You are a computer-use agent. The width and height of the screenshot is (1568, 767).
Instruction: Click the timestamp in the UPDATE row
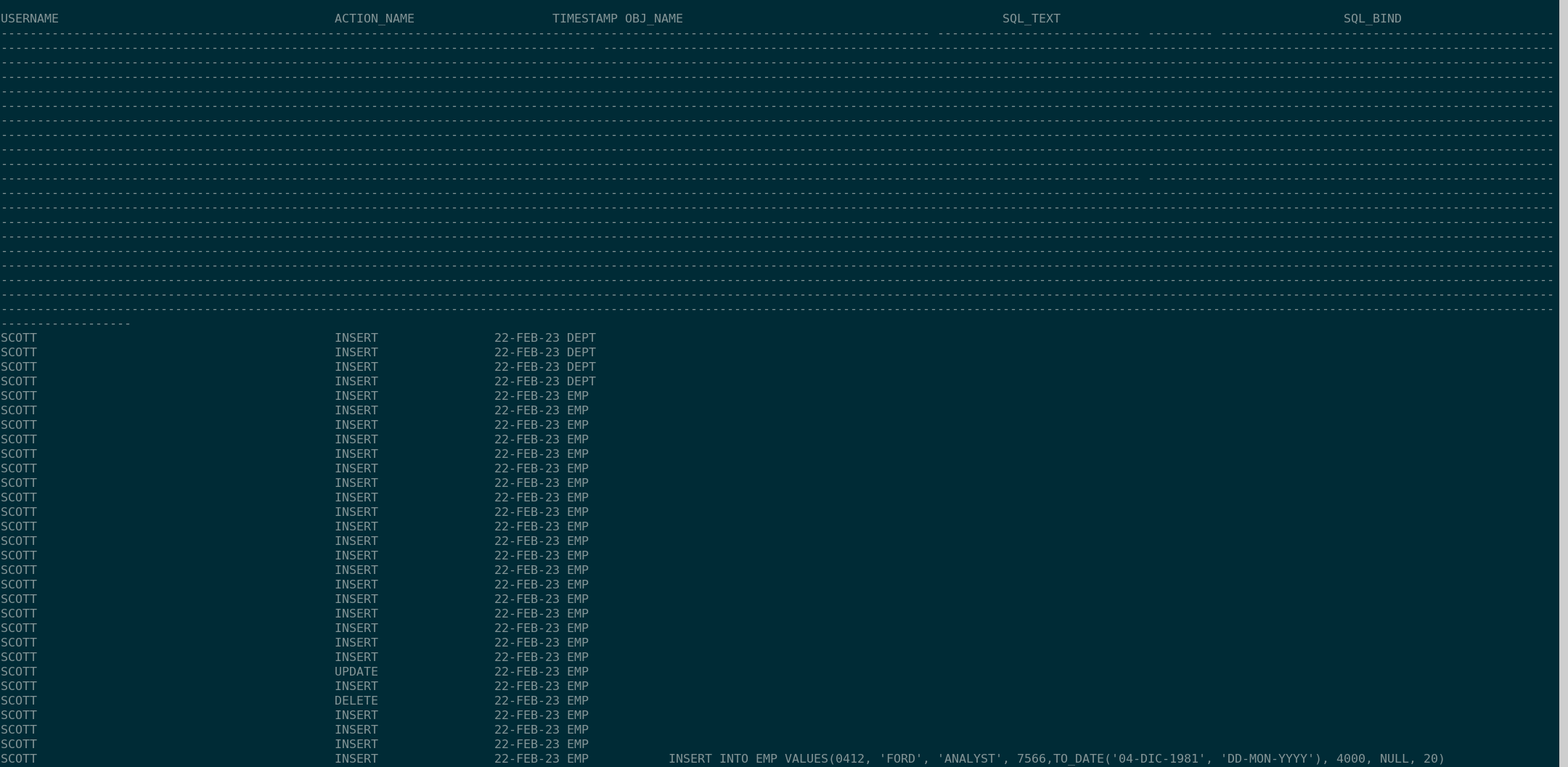tap(526, 671)
